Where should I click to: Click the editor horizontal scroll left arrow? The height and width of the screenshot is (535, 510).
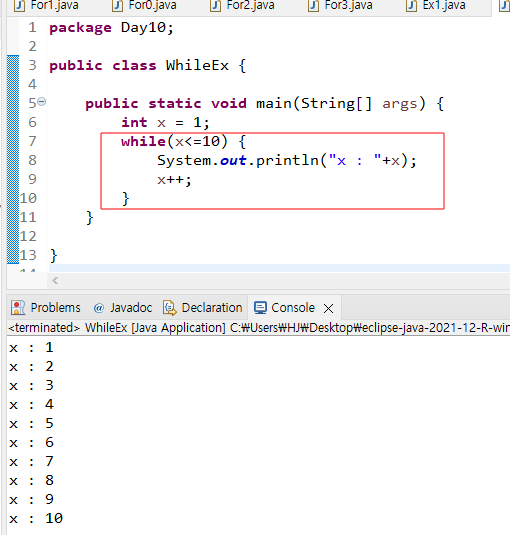55,281
